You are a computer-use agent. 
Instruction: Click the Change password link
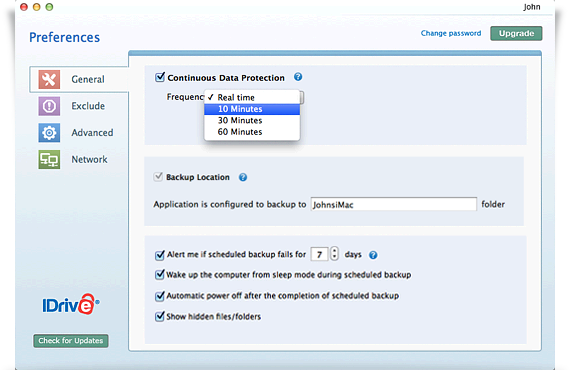[451, 33]
